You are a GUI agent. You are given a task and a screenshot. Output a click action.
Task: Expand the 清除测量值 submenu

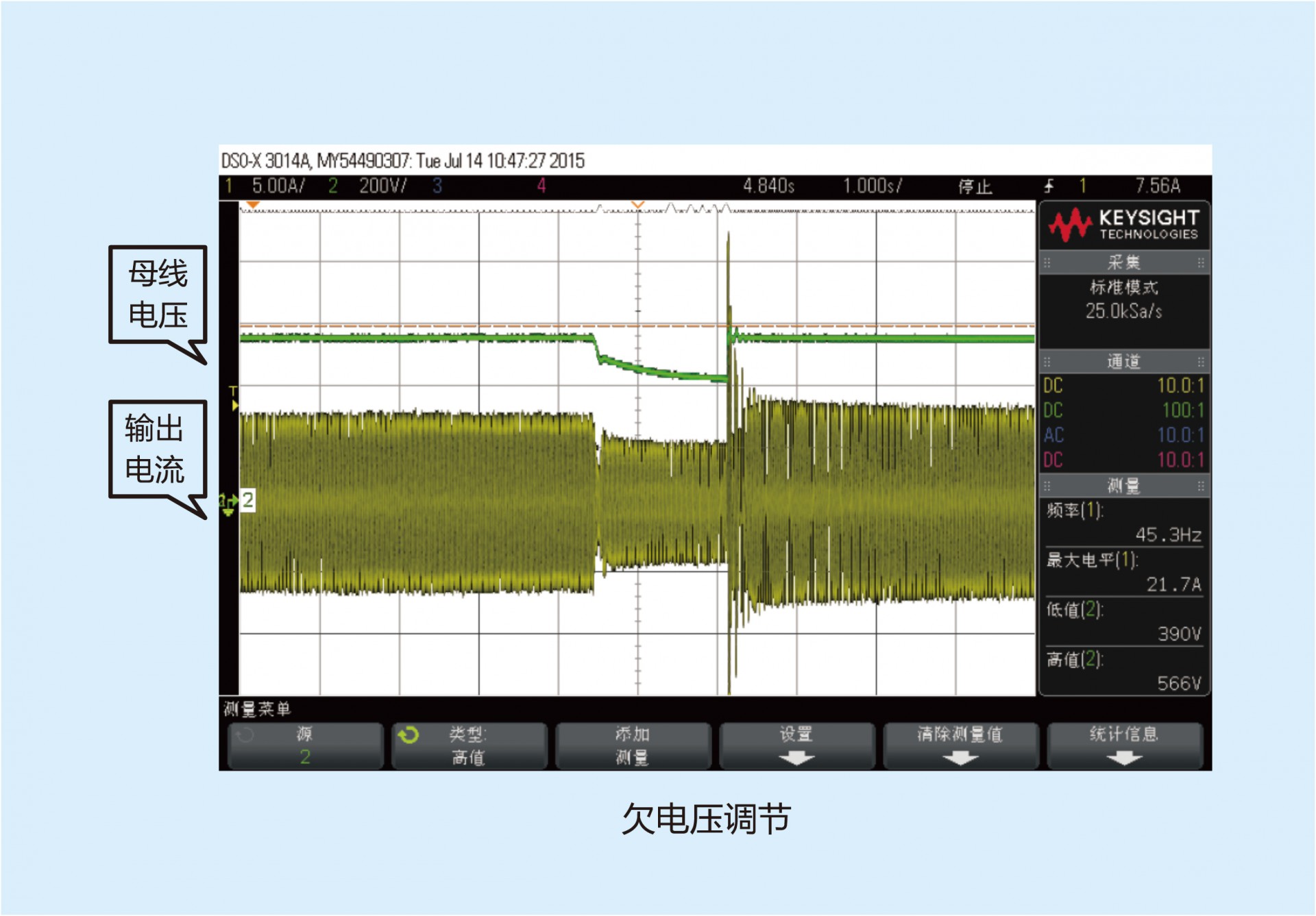tap(960, 745)
